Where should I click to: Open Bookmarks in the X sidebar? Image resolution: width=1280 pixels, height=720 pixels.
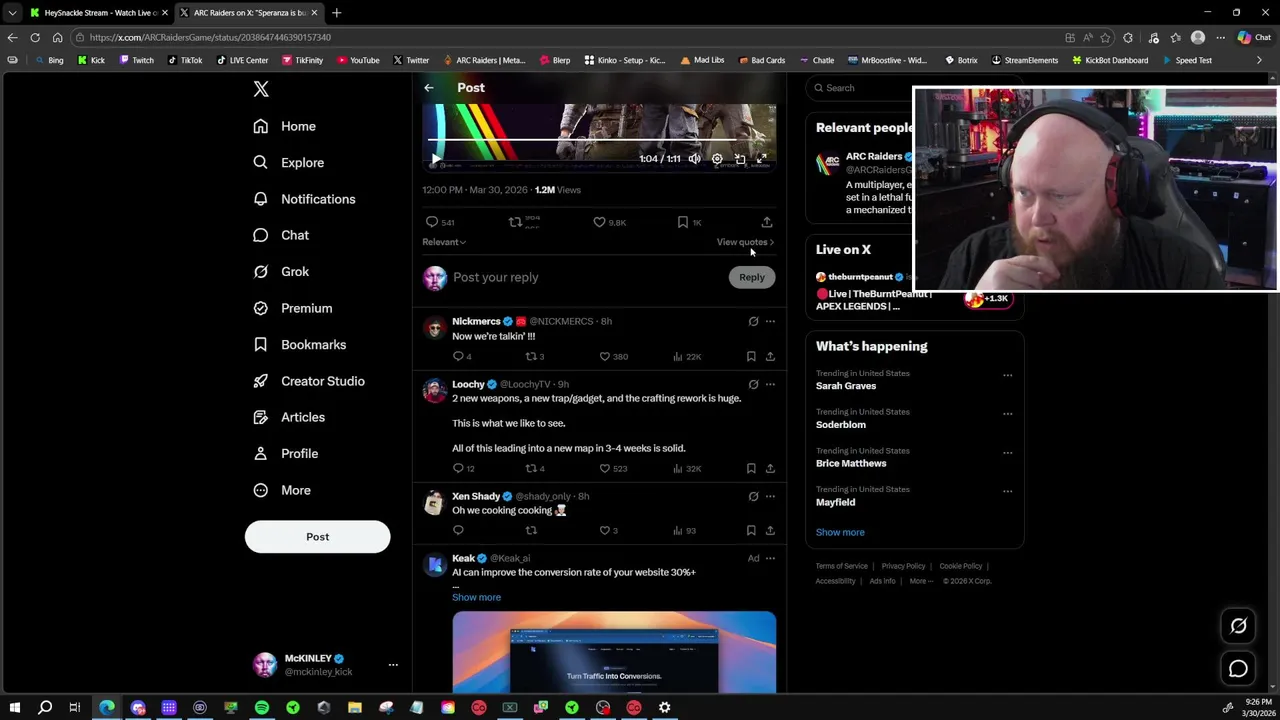click(x=300, y=344)
